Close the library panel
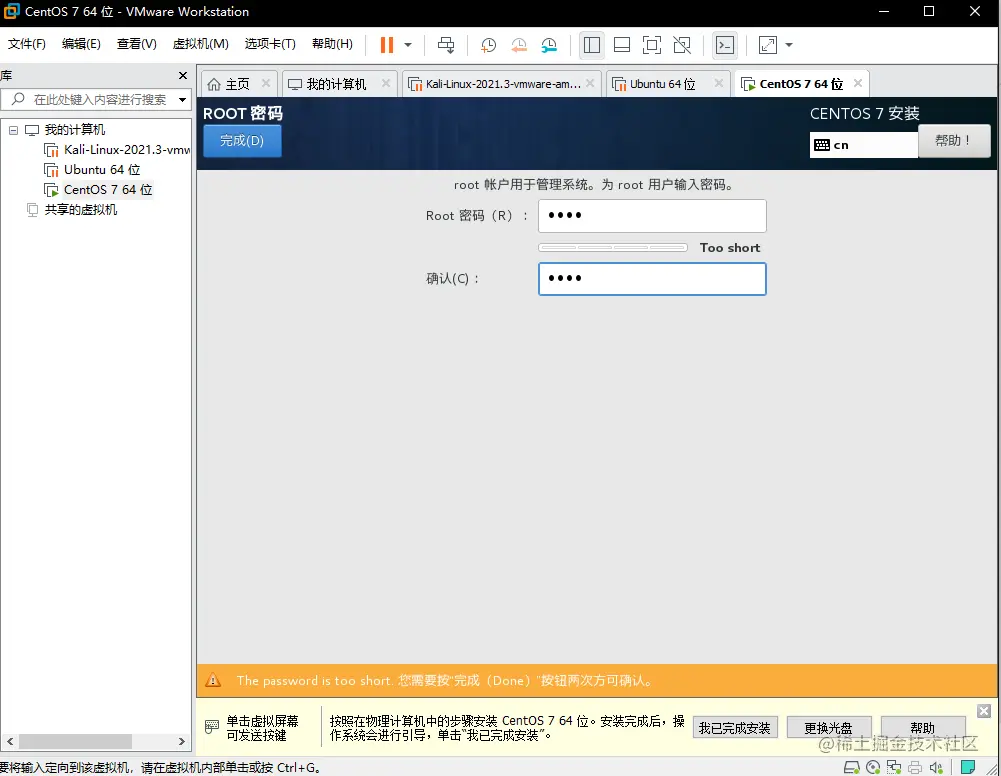 [183, 75]
